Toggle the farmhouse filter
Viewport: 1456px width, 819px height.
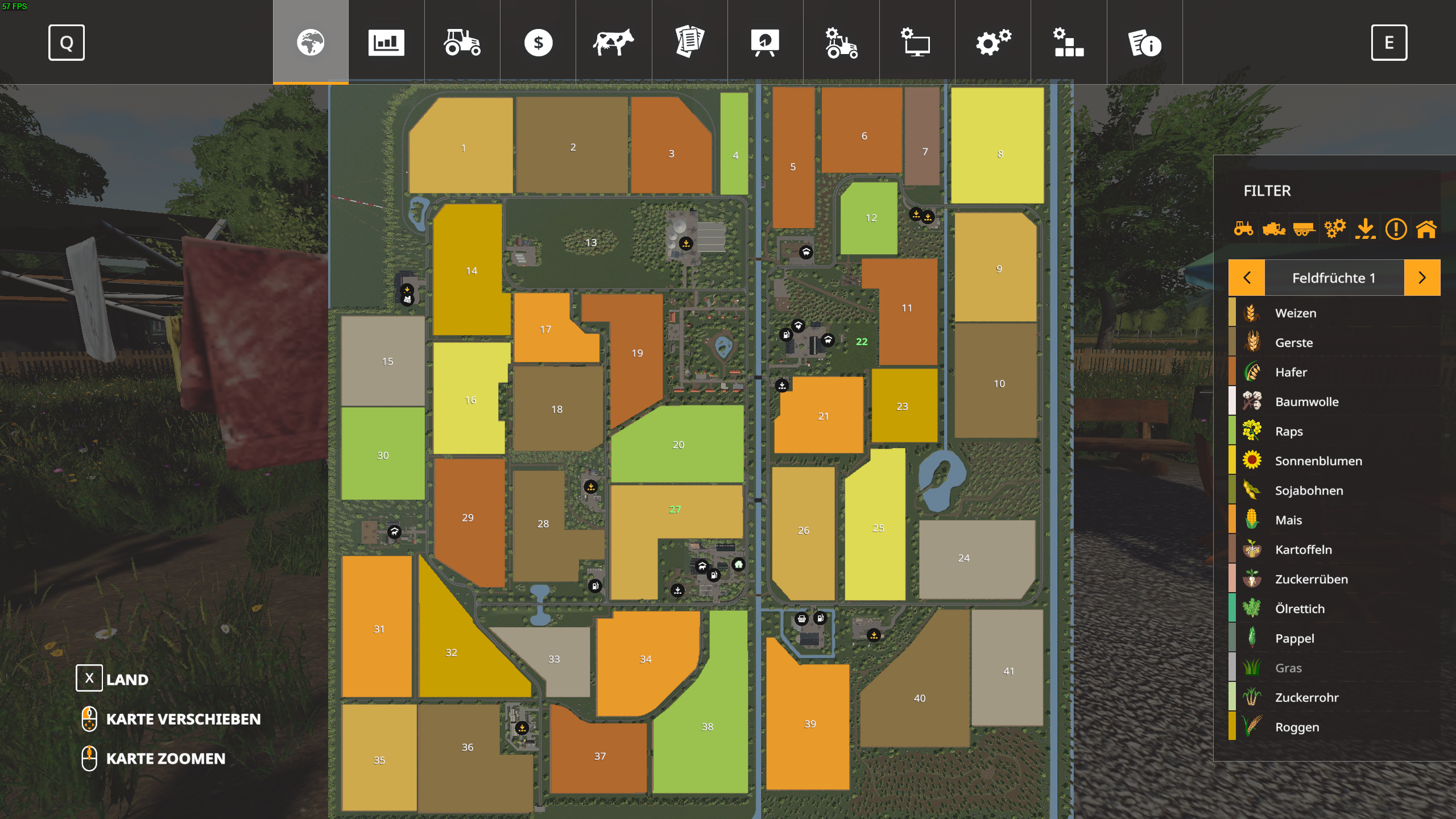tap(1426, 229)
